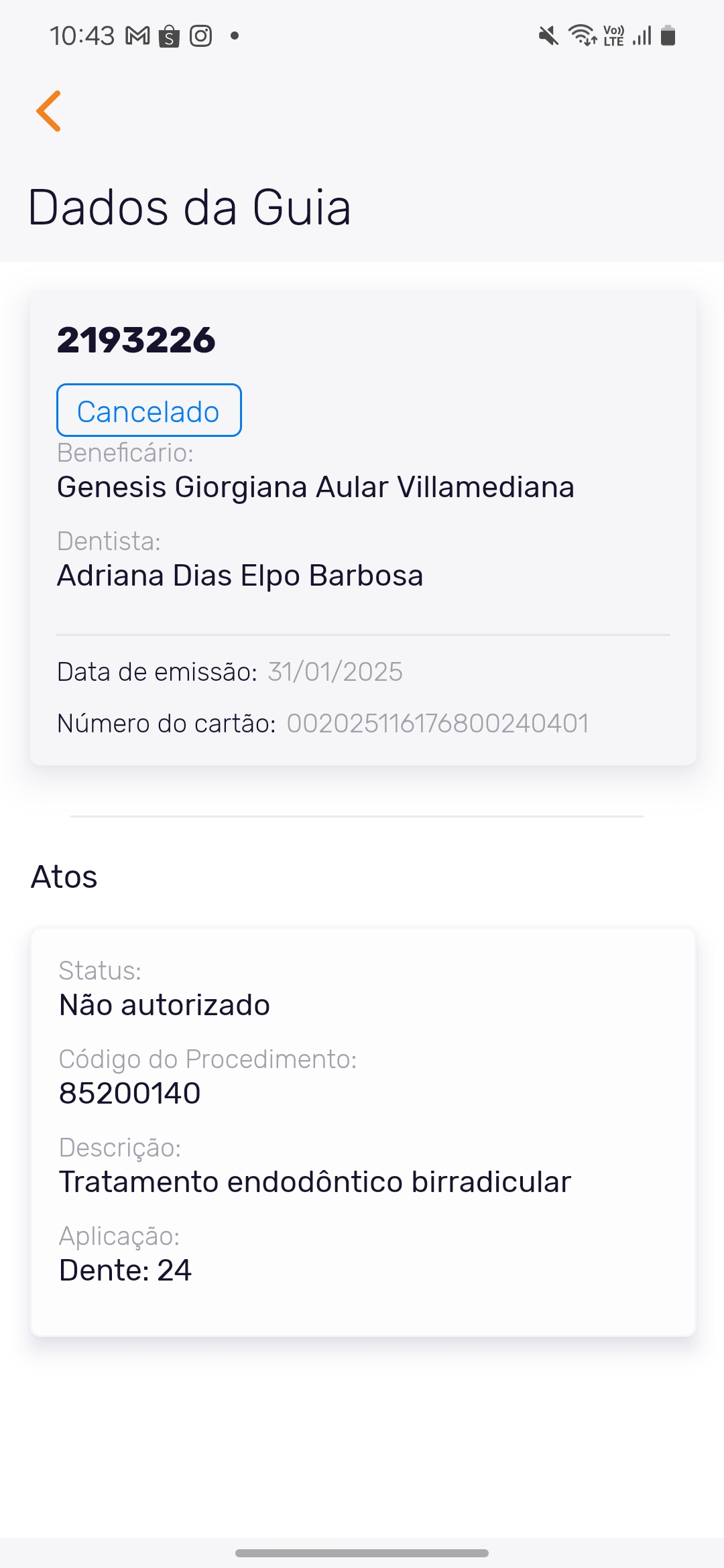The height and width of the screenshot is (1568, 724).
Task: Tap the mobile signal bars icon
Action: [642, 36]
